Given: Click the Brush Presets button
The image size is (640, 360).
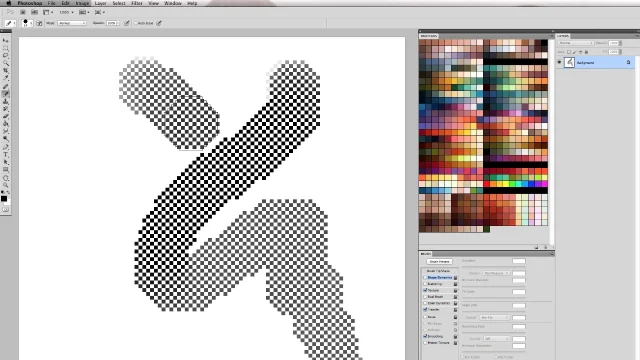Looking at the screenshot, I should 439,261.
